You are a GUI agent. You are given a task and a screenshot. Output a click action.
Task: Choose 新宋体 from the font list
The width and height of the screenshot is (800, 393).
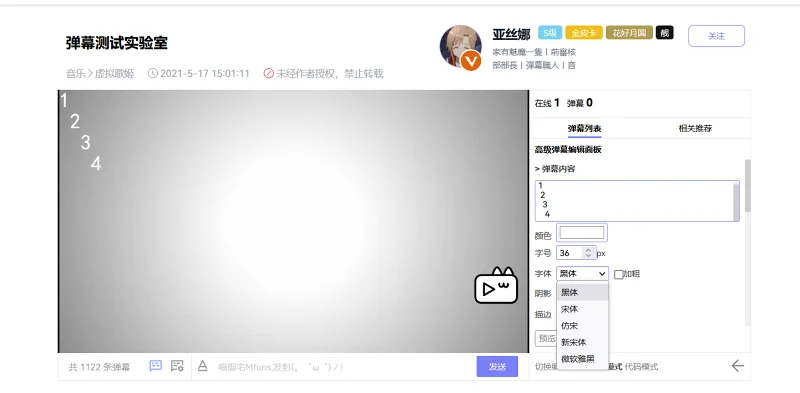582,342
